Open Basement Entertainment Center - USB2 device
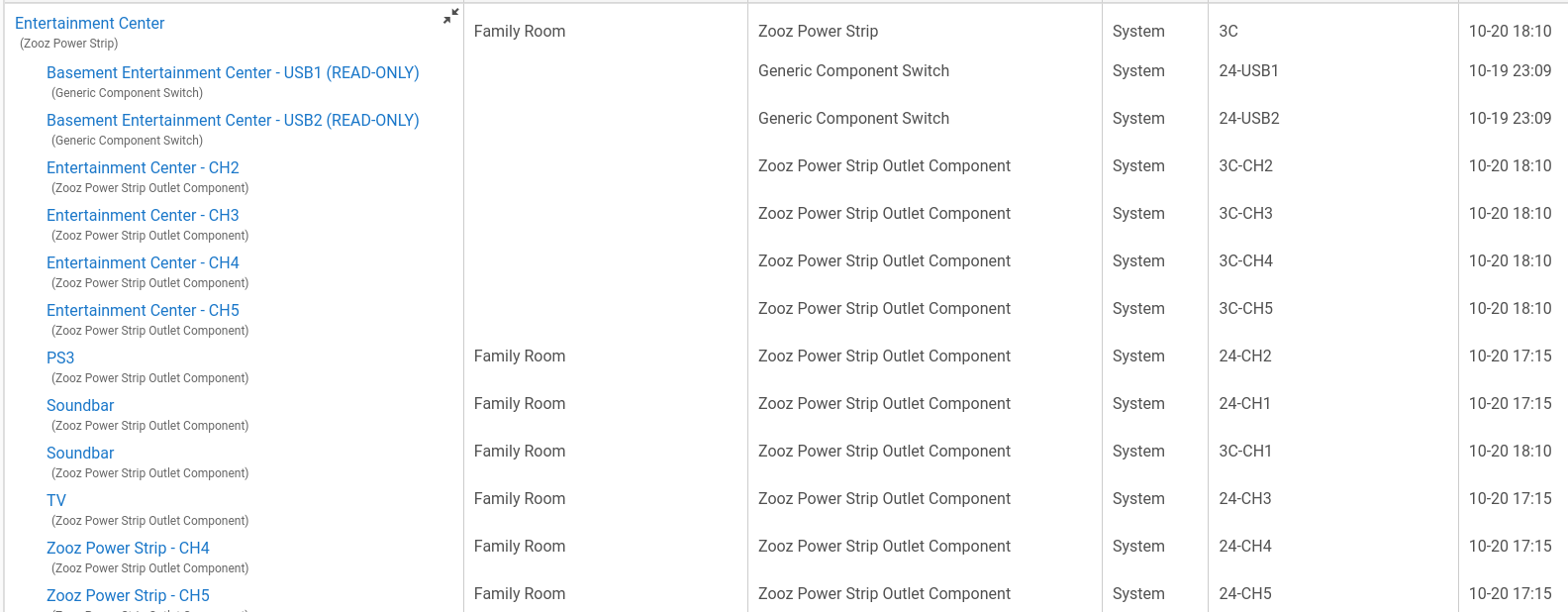This screenshot has width=1568, height=612. 233,120
